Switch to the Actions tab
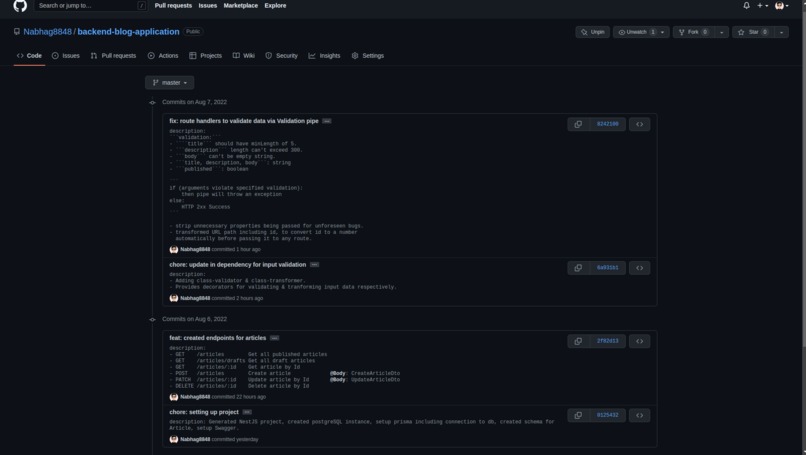The height and width of the screenshot is (455, 806). 163,56
